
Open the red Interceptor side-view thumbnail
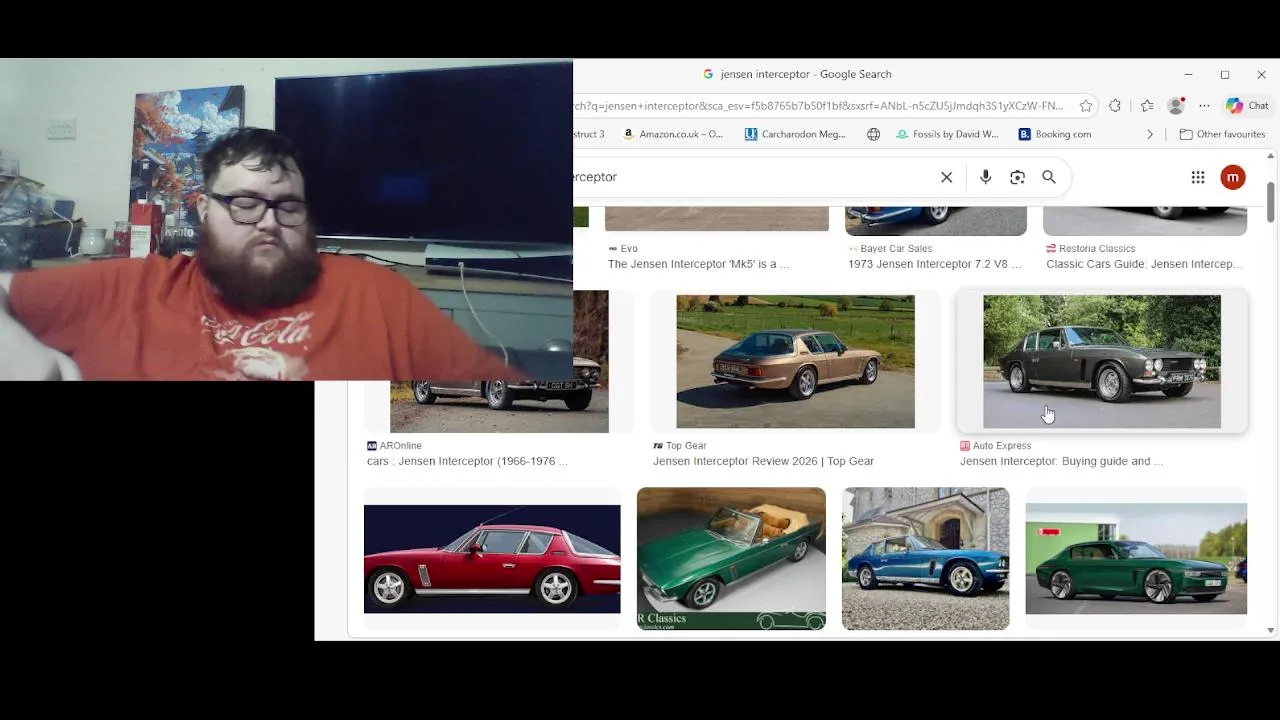coord(492,559)
